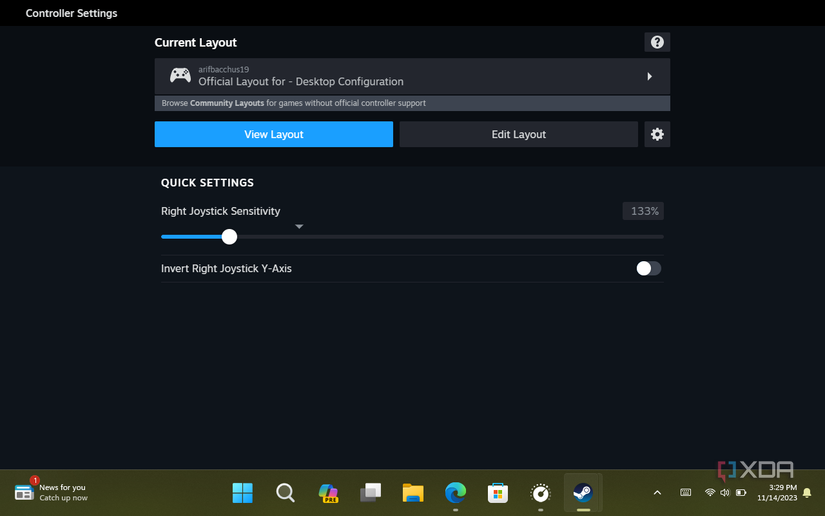Image resolution: width=825 pixels, height=516 pixels.
Task: Open Microsoft Store from taskbar
Action: [498, 493]
